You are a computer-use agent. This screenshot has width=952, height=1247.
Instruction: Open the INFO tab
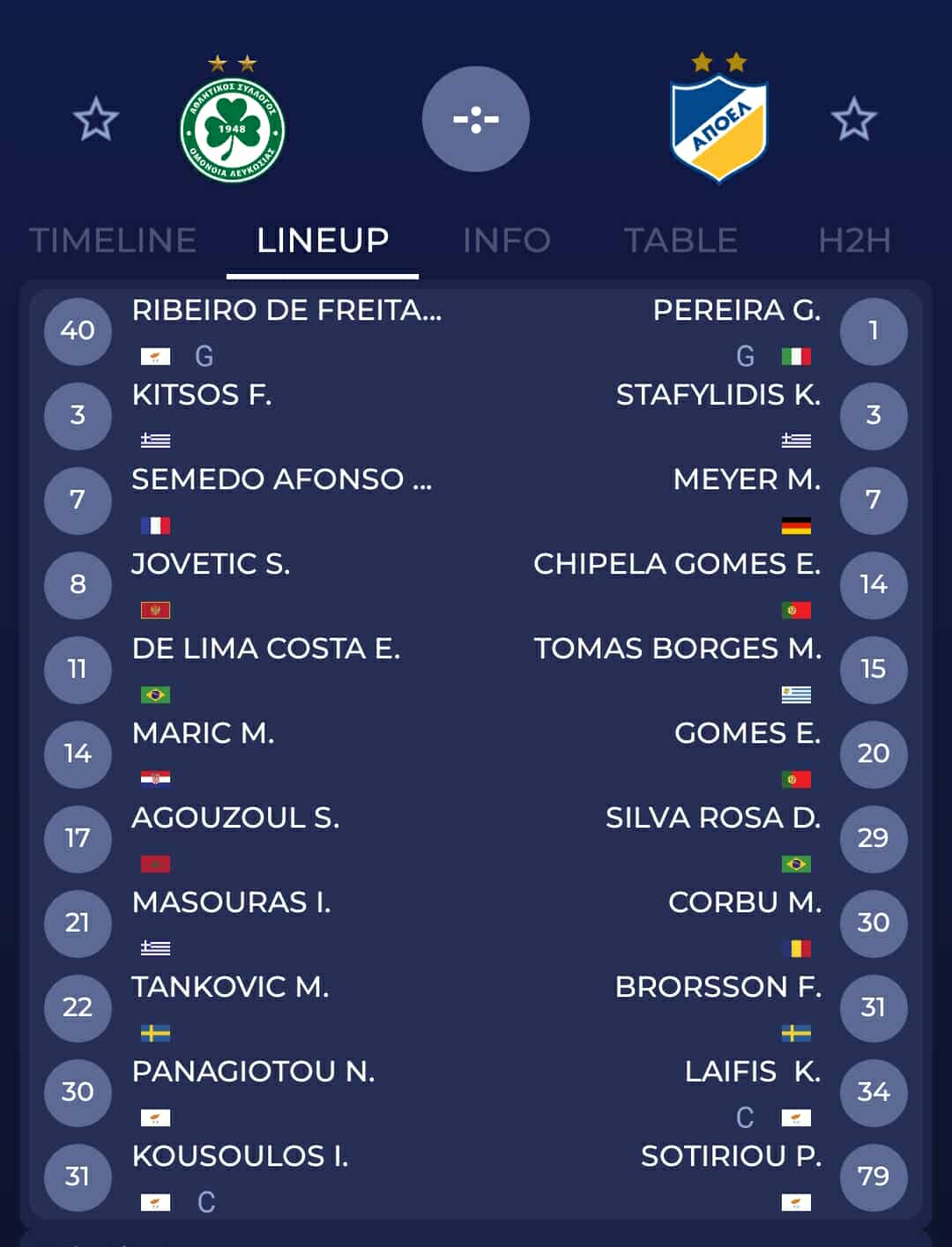click(506, 241)
